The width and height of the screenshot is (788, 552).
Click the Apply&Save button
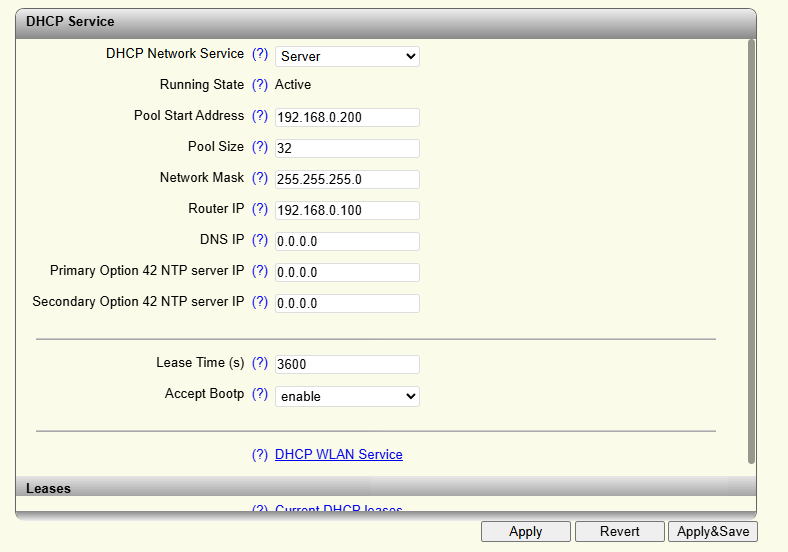click(713, 532)
